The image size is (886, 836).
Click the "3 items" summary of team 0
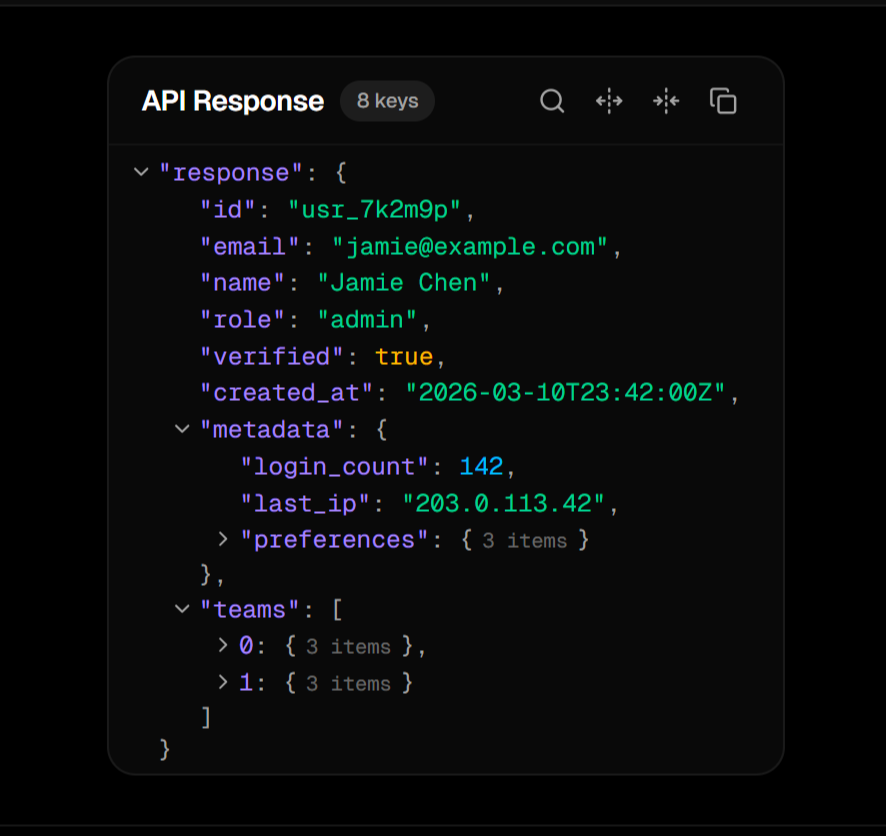tap(348, 647)
